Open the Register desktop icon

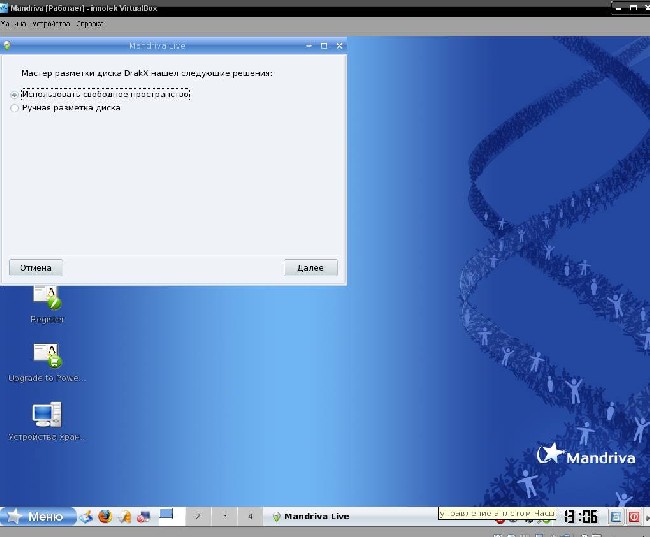click(x=47, y=305)
